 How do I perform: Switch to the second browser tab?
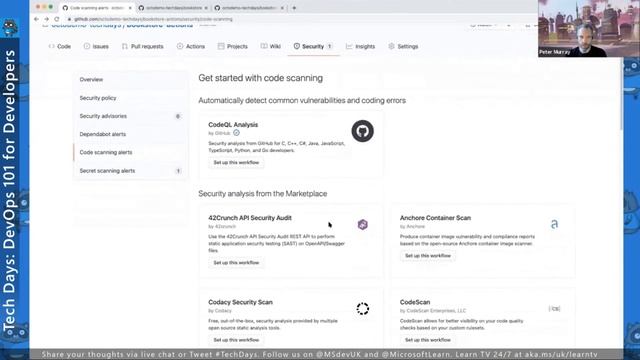click(173, 8)
